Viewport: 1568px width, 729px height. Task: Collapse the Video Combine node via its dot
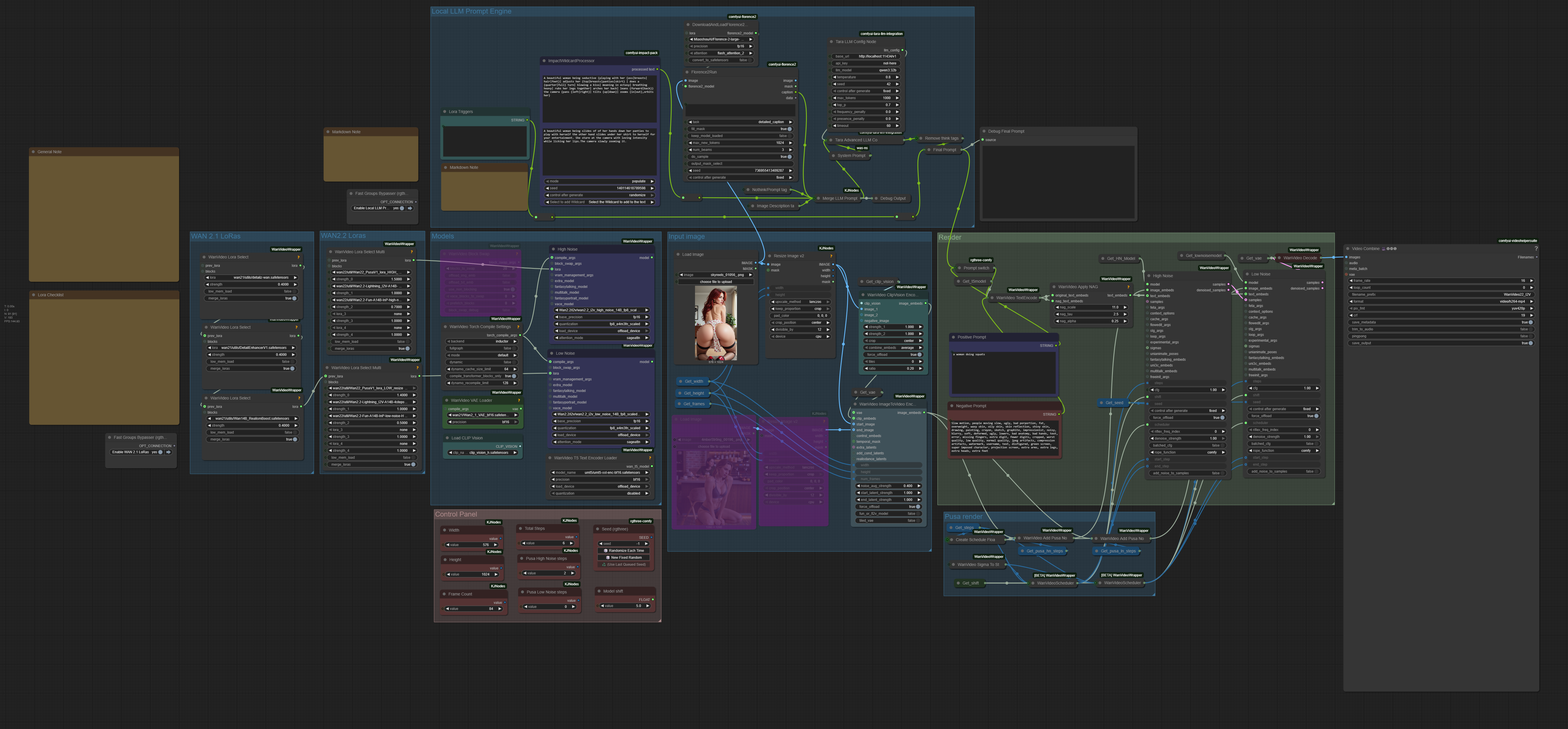pyautogui.click(x=1348, y=249)
